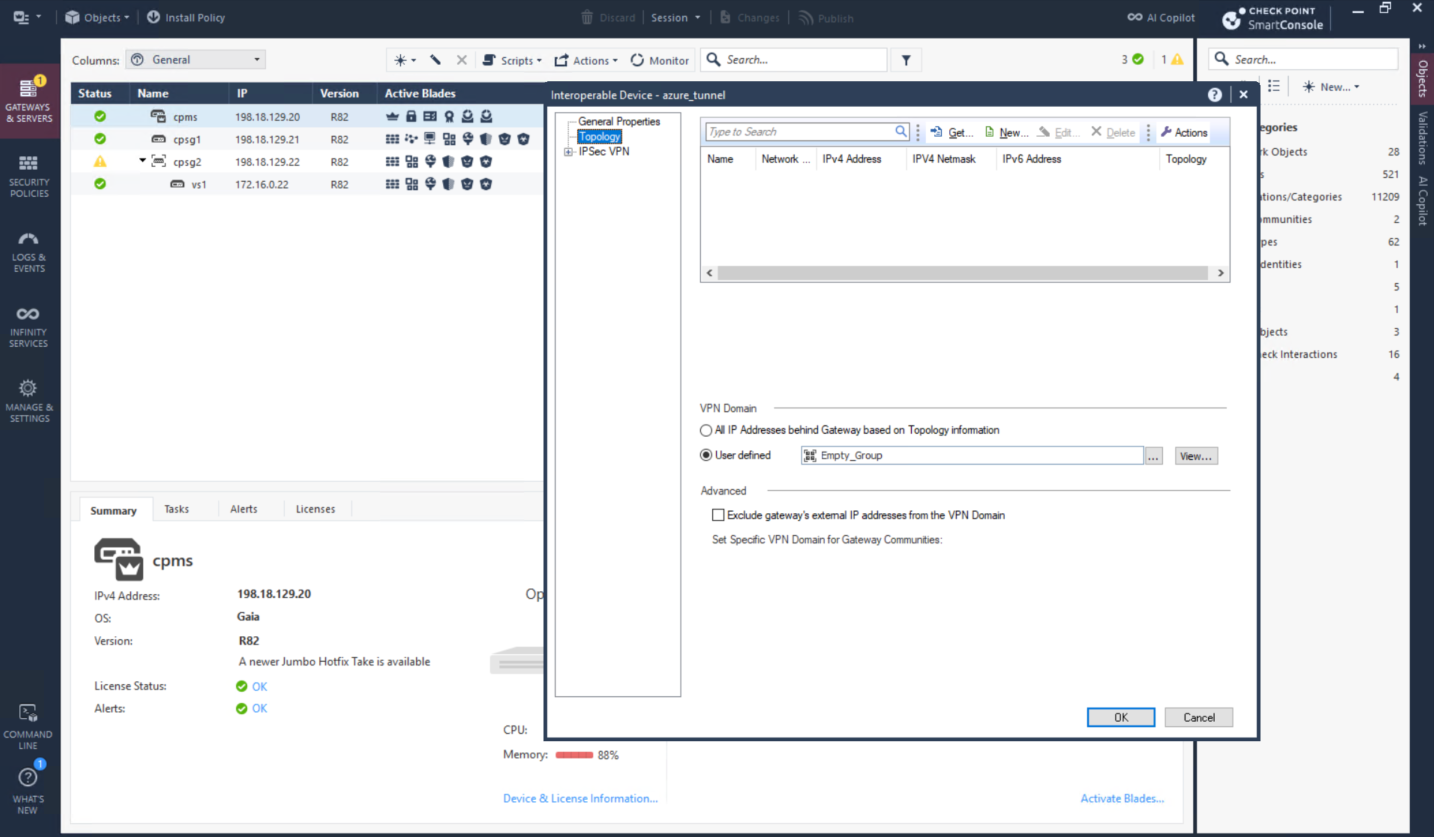Viewport: 1434px width, 837px height.
Task: Click OK button in dialog
Action: pos(1120,717)
